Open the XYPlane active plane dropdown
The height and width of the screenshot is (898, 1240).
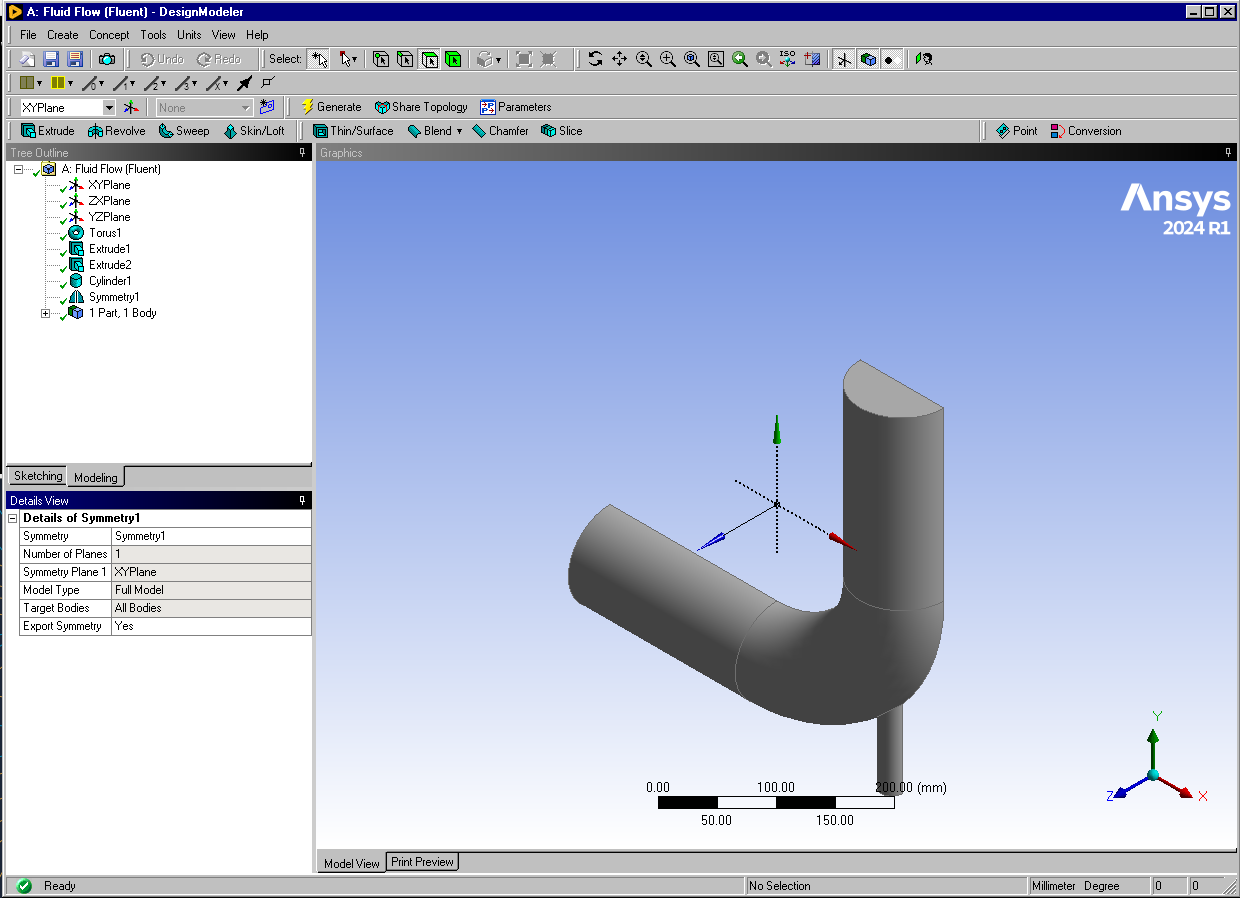pos(109,107)
